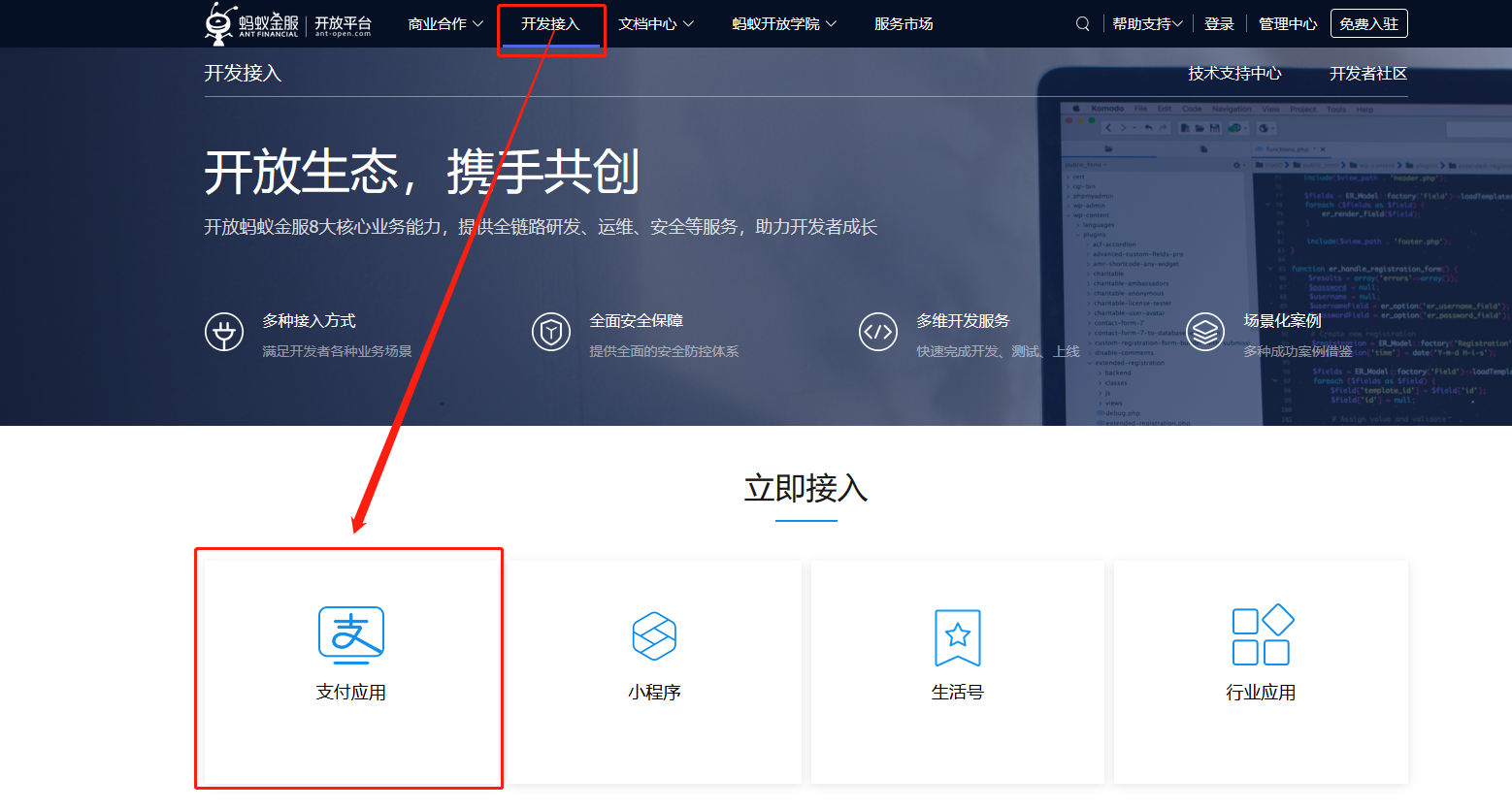Select the 开发接入 navigation tab
The width and height of the screenshot is (1512, 810).
pos(550,24)
